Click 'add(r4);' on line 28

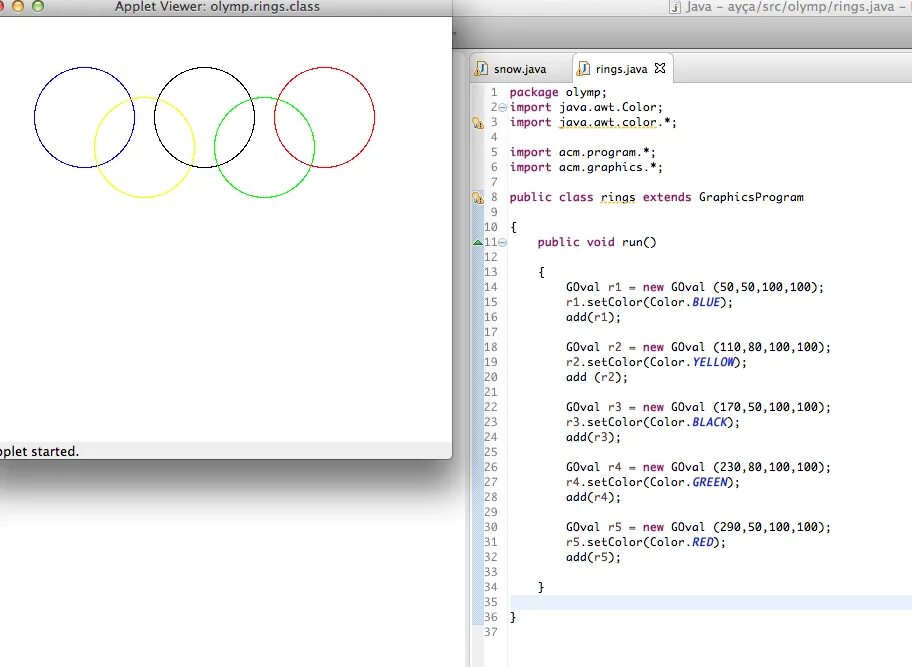pos(593,497)
